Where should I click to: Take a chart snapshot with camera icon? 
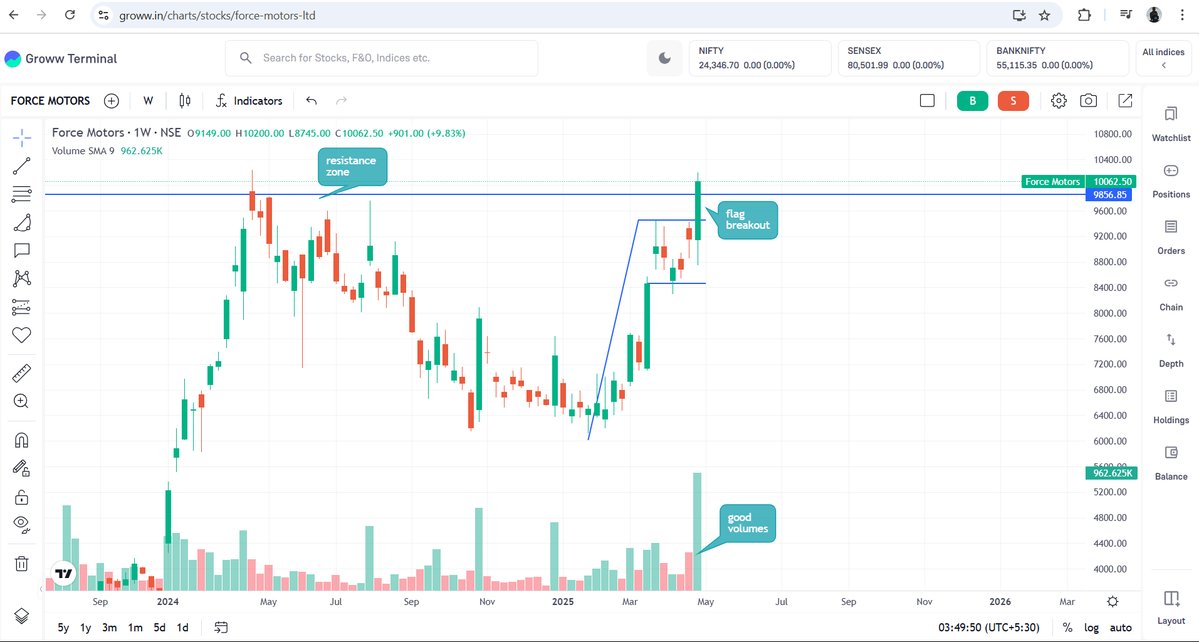coord(1088,101)
